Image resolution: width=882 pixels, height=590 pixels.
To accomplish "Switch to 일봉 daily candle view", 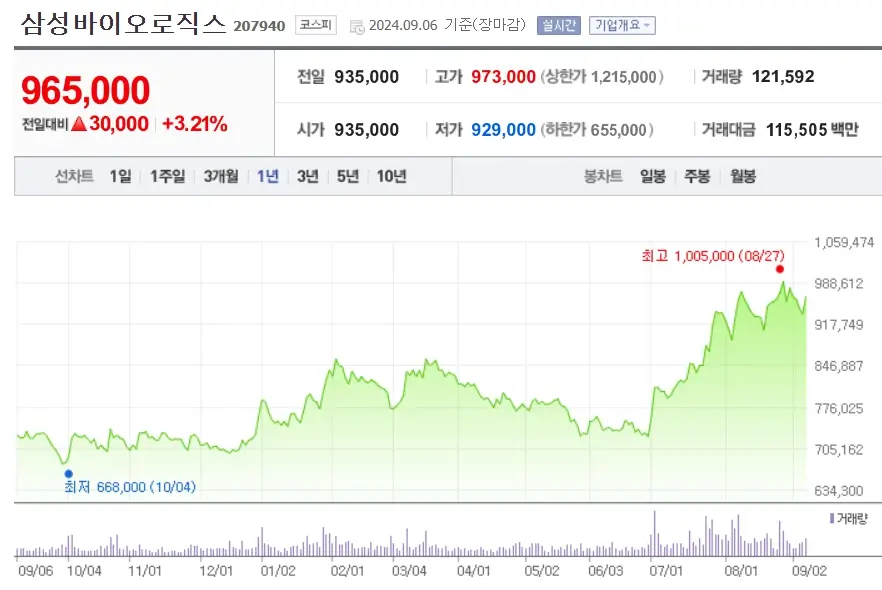I will click(x=651, y=176).
